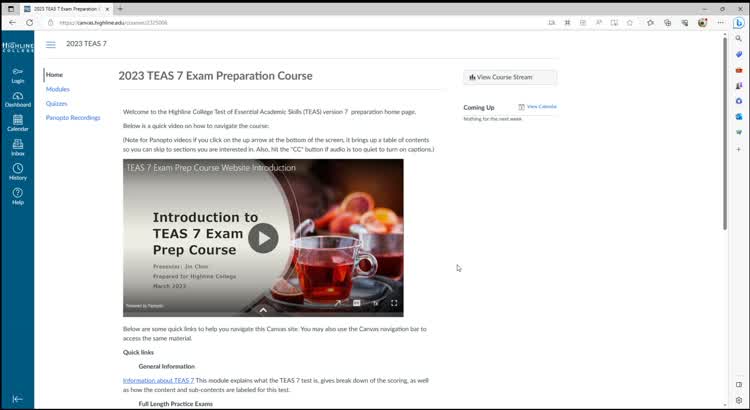Click the View Course Stream button
The image size is (750, 410).
[510, 77]
